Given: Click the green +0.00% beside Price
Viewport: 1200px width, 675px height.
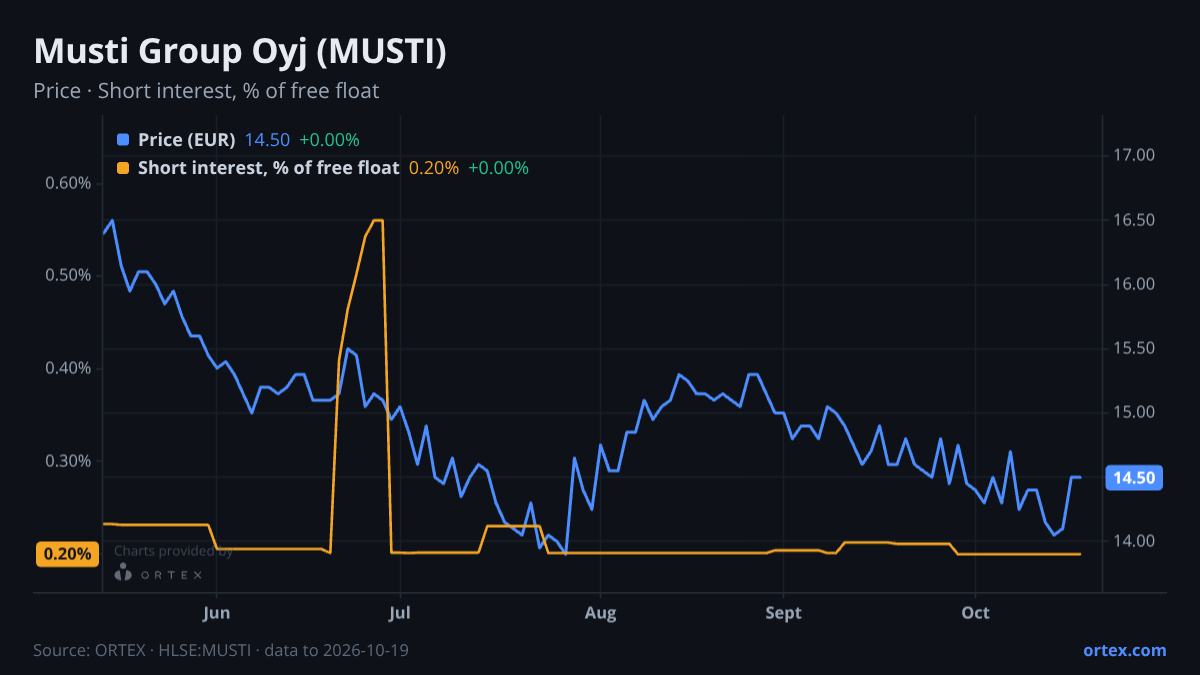Looking at the screenshot, I should point(329,140).
